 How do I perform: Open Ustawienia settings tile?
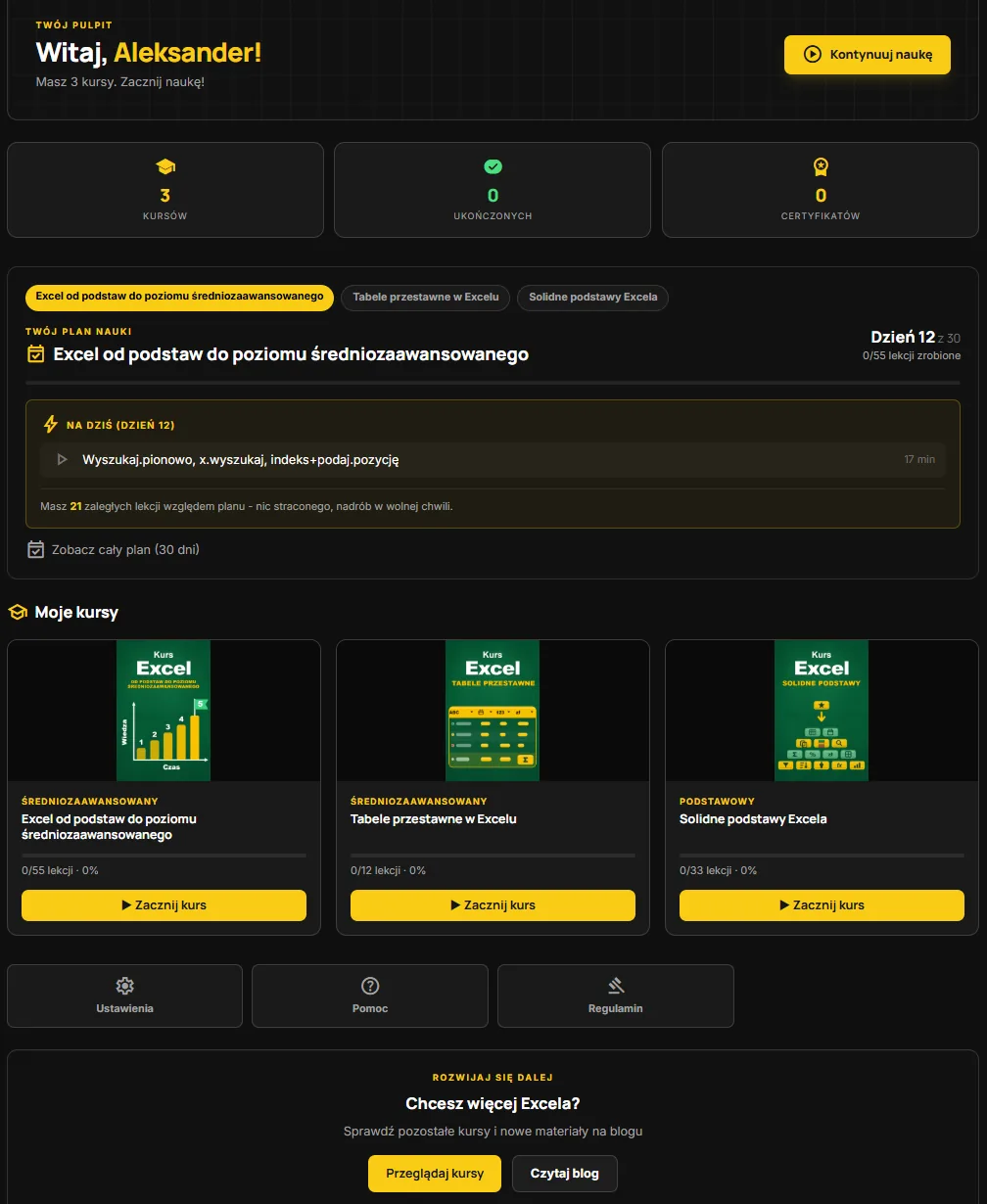coord(124,996)
